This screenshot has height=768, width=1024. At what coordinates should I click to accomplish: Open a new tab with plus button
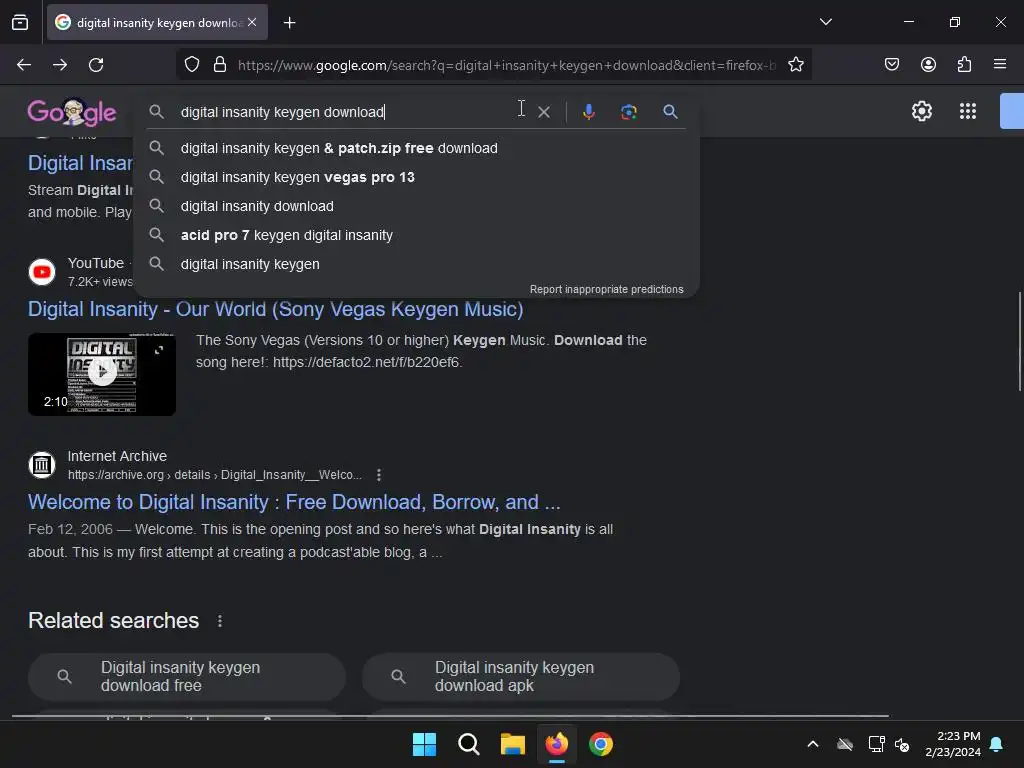[x=289, y=23]
